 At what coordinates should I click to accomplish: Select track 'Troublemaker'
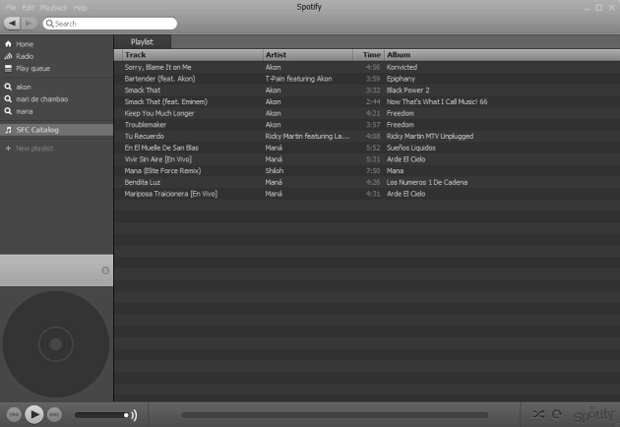click(145, 125)
